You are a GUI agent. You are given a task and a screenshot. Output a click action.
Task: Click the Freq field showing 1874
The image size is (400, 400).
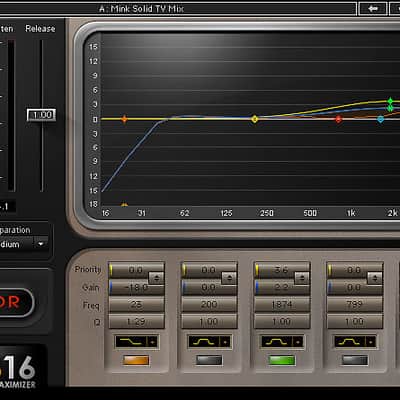pos(282,304)
